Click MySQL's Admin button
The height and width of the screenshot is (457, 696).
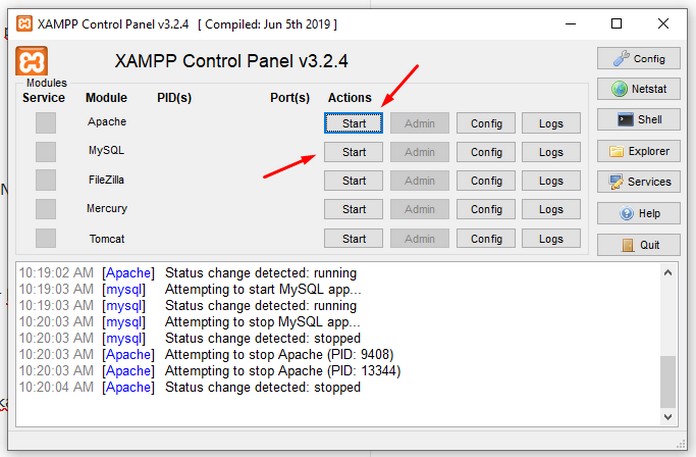pos(419,152)
